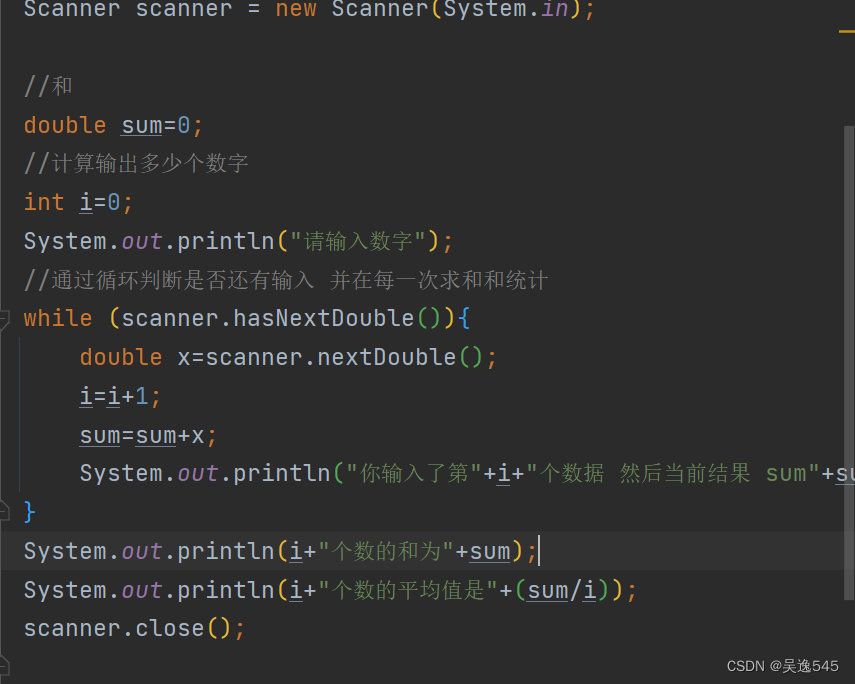Click 'scanner.close();' statement
The width and height of the screenshot is (855, 684).
[x=134, y=628]
